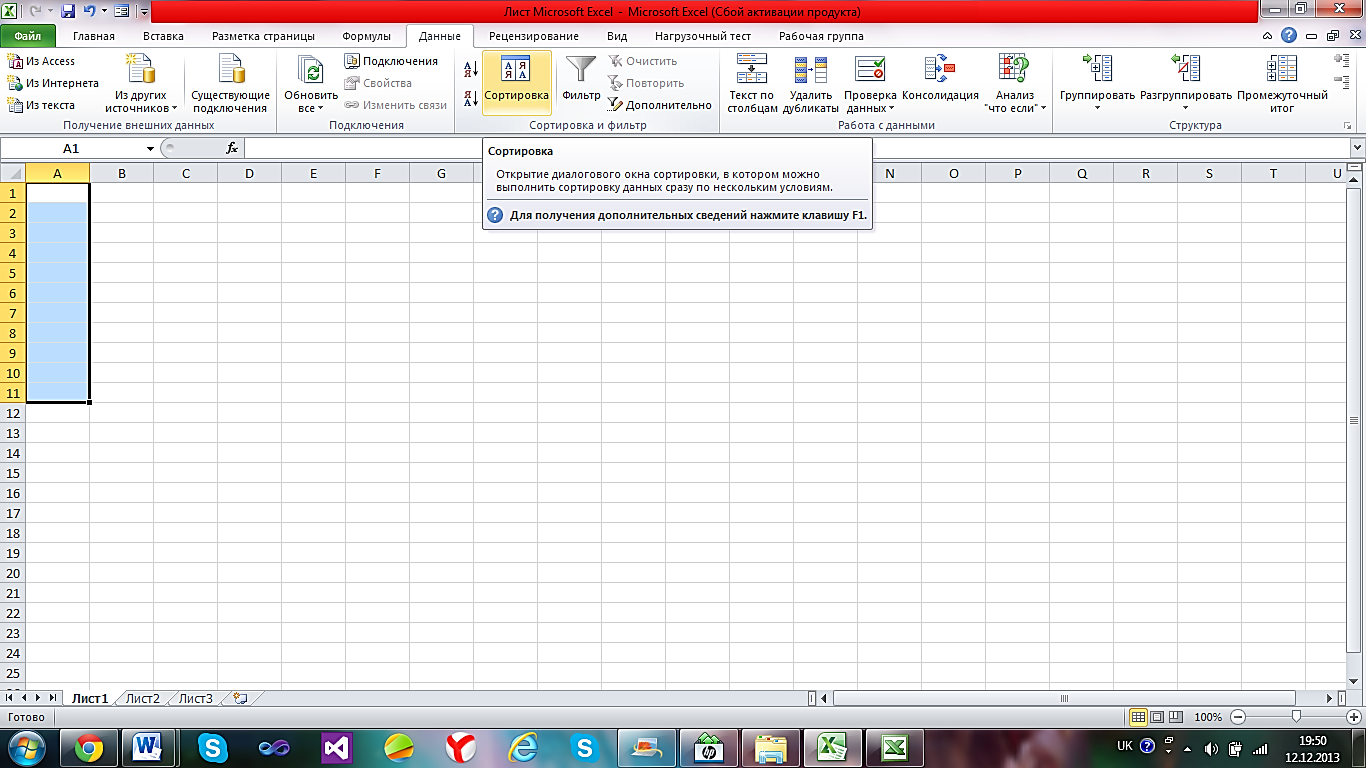The image size is (1366, 768).
Task: Click Текст по столбцам
Action: pyautogui.click(x=752, y=84)
